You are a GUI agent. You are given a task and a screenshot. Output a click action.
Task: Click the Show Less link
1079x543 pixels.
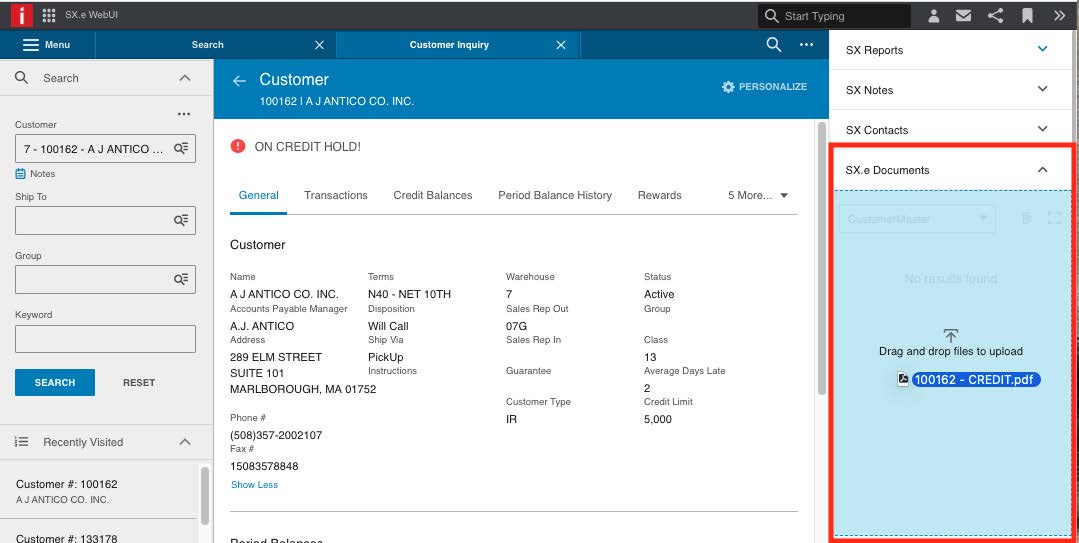point(255,485)
